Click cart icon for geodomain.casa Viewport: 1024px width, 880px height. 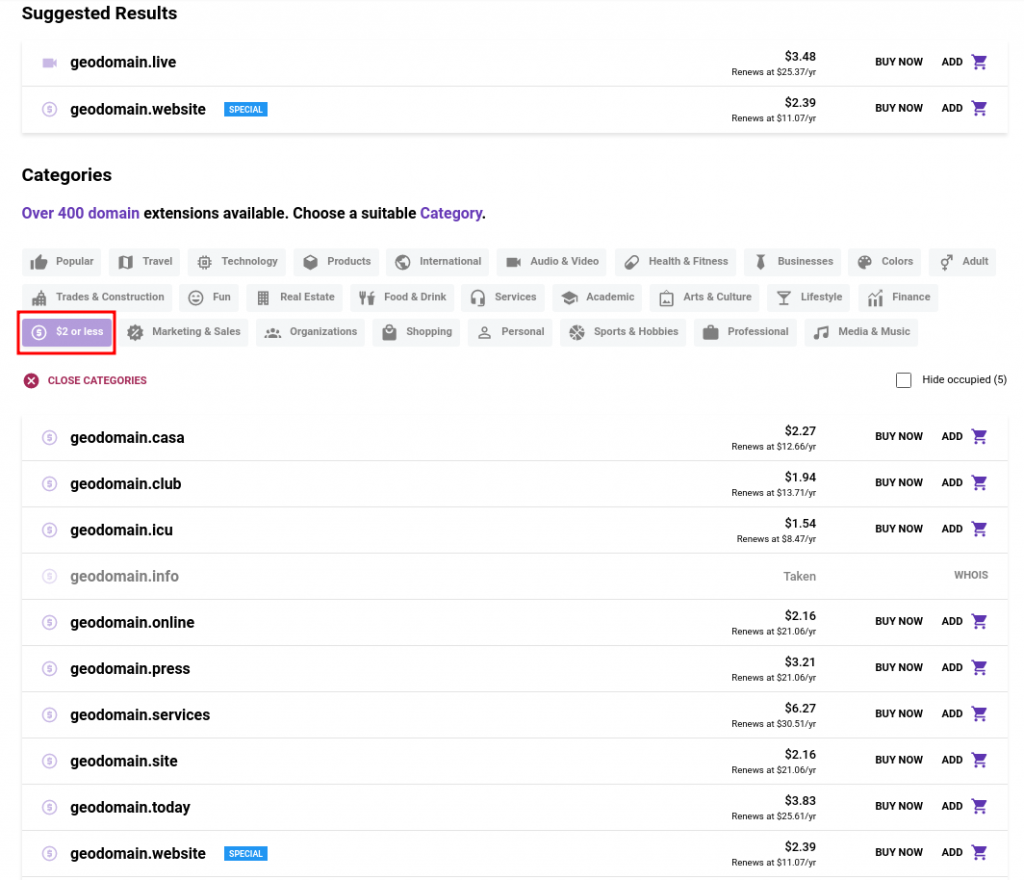(979, 436)
